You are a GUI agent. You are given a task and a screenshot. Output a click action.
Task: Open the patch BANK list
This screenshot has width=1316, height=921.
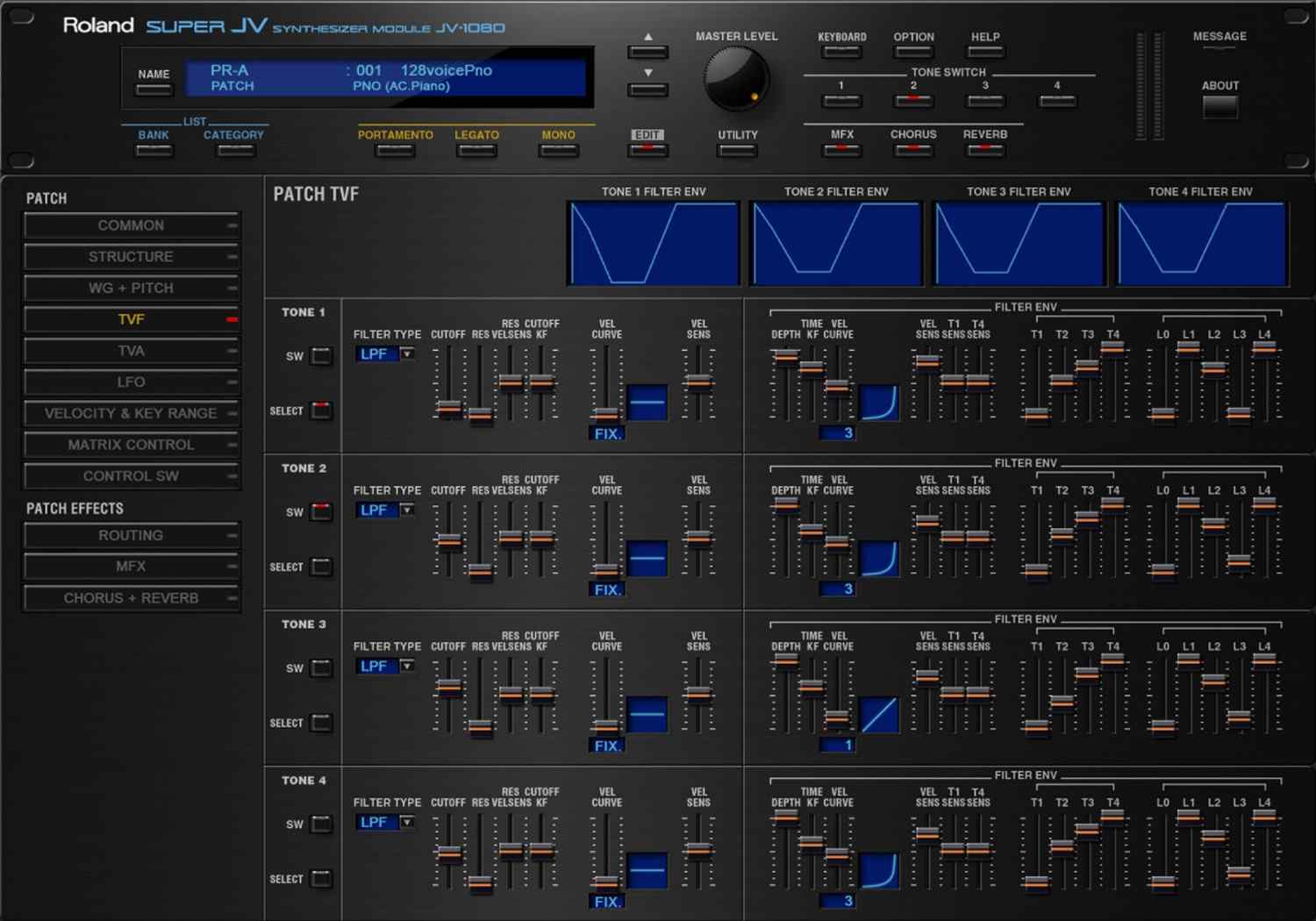pyautogui.click(x=154, y=150)
